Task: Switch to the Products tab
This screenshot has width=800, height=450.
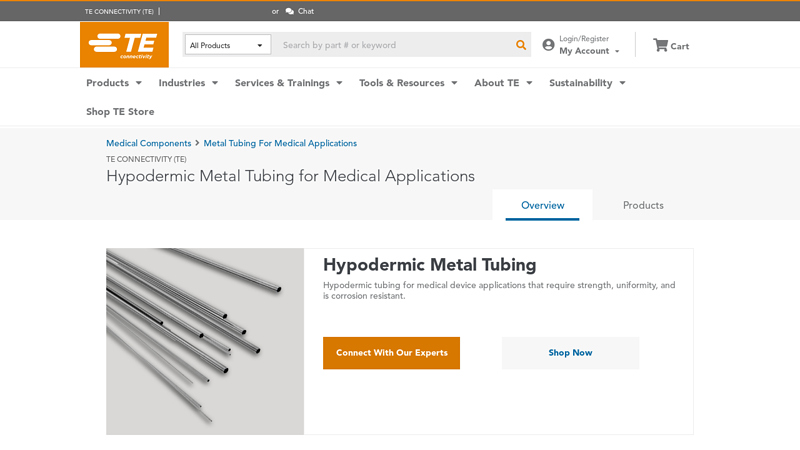Action: click(643, 205)
